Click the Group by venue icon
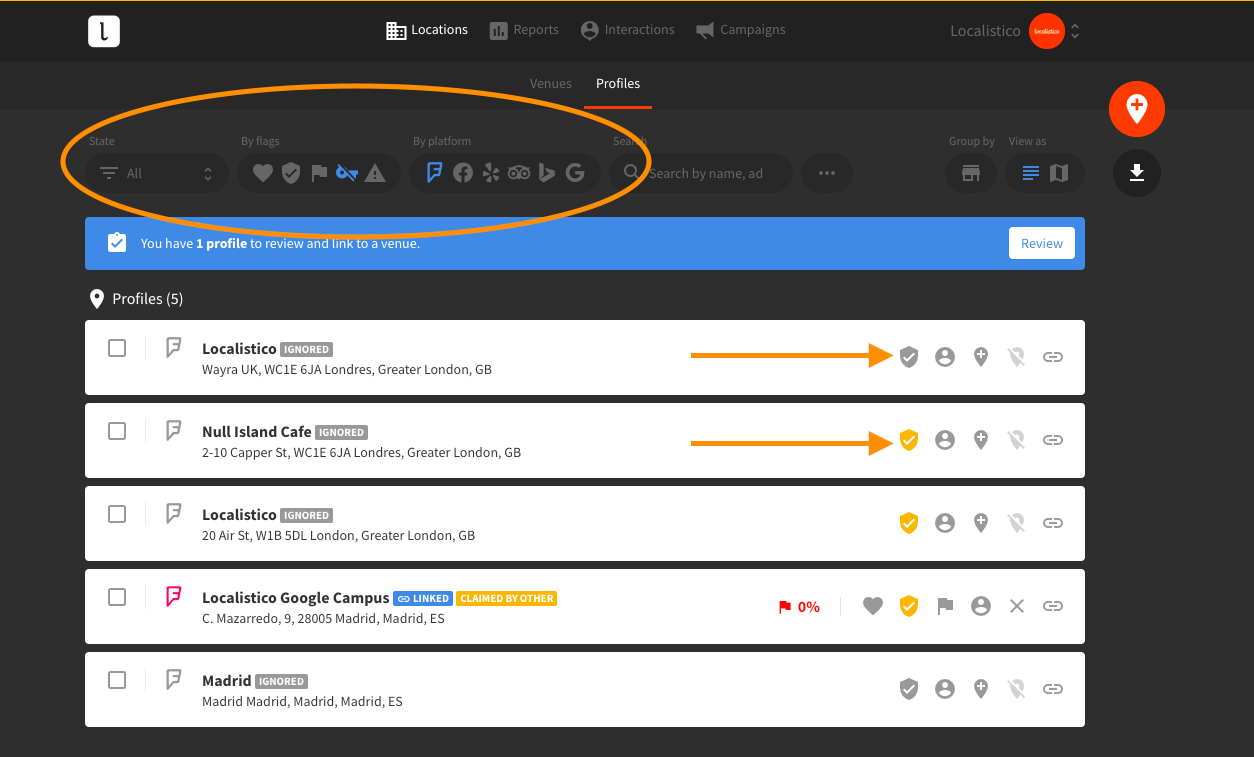 click(x=971, y=173)
